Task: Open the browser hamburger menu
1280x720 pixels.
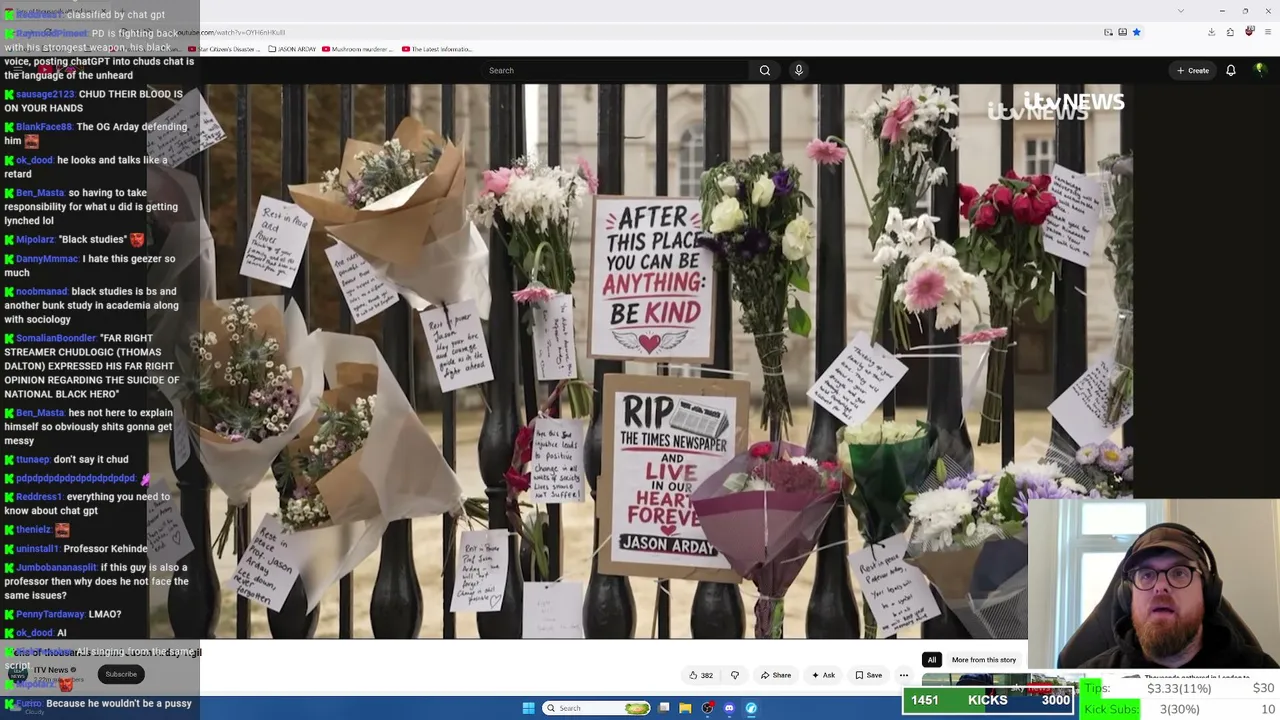Action: coord(1268,32)
